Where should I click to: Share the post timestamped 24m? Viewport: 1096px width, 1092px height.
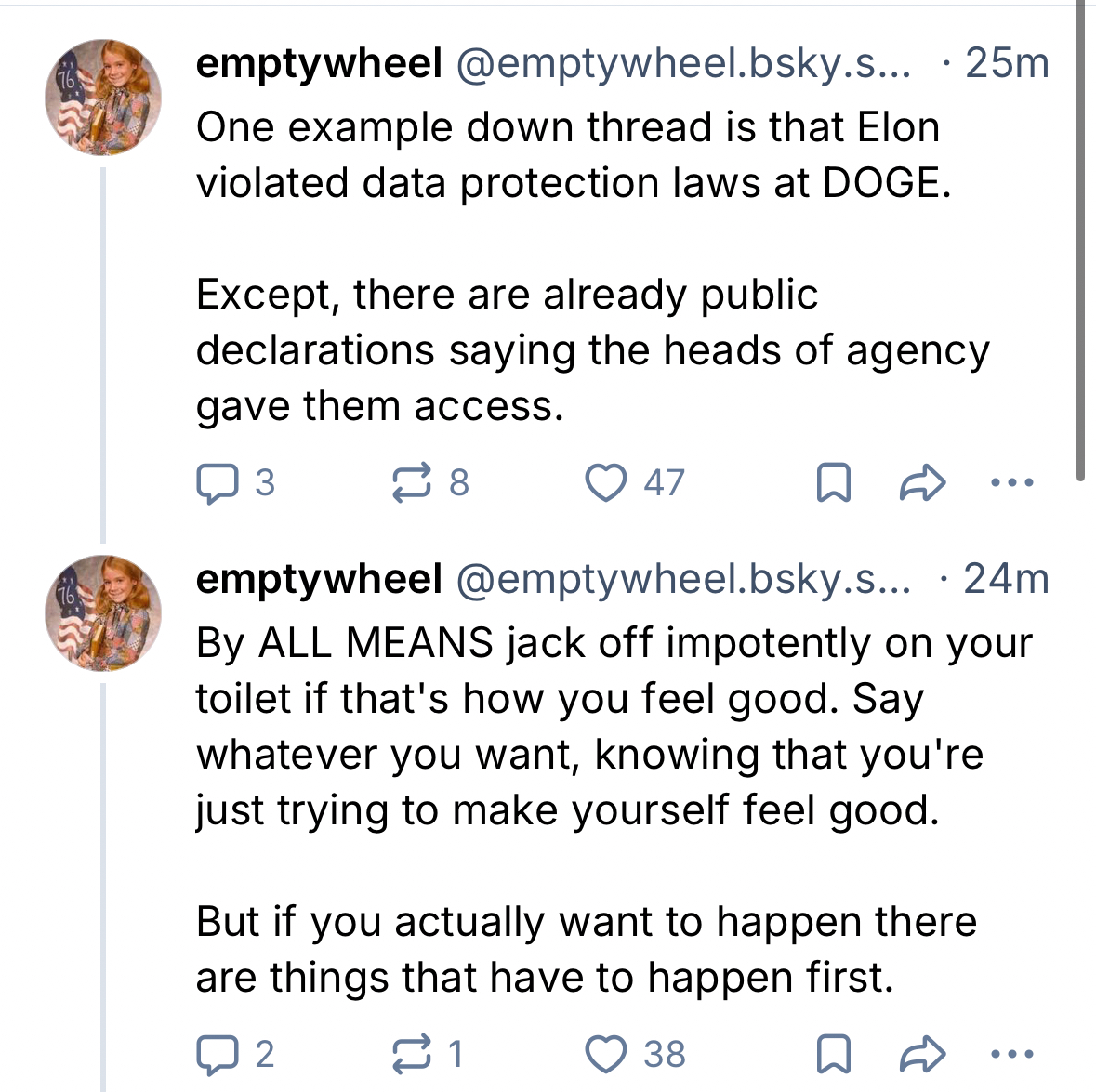point(923,1055)
